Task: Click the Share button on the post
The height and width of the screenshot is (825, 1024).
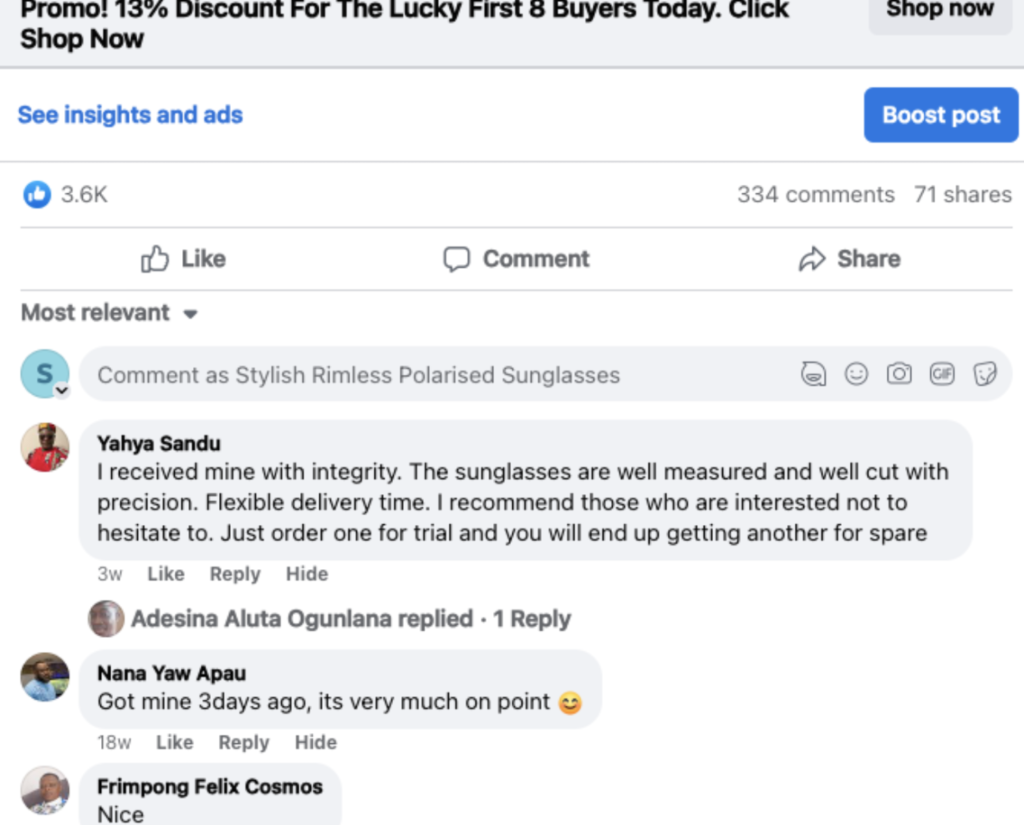Action: coord(849,259)
